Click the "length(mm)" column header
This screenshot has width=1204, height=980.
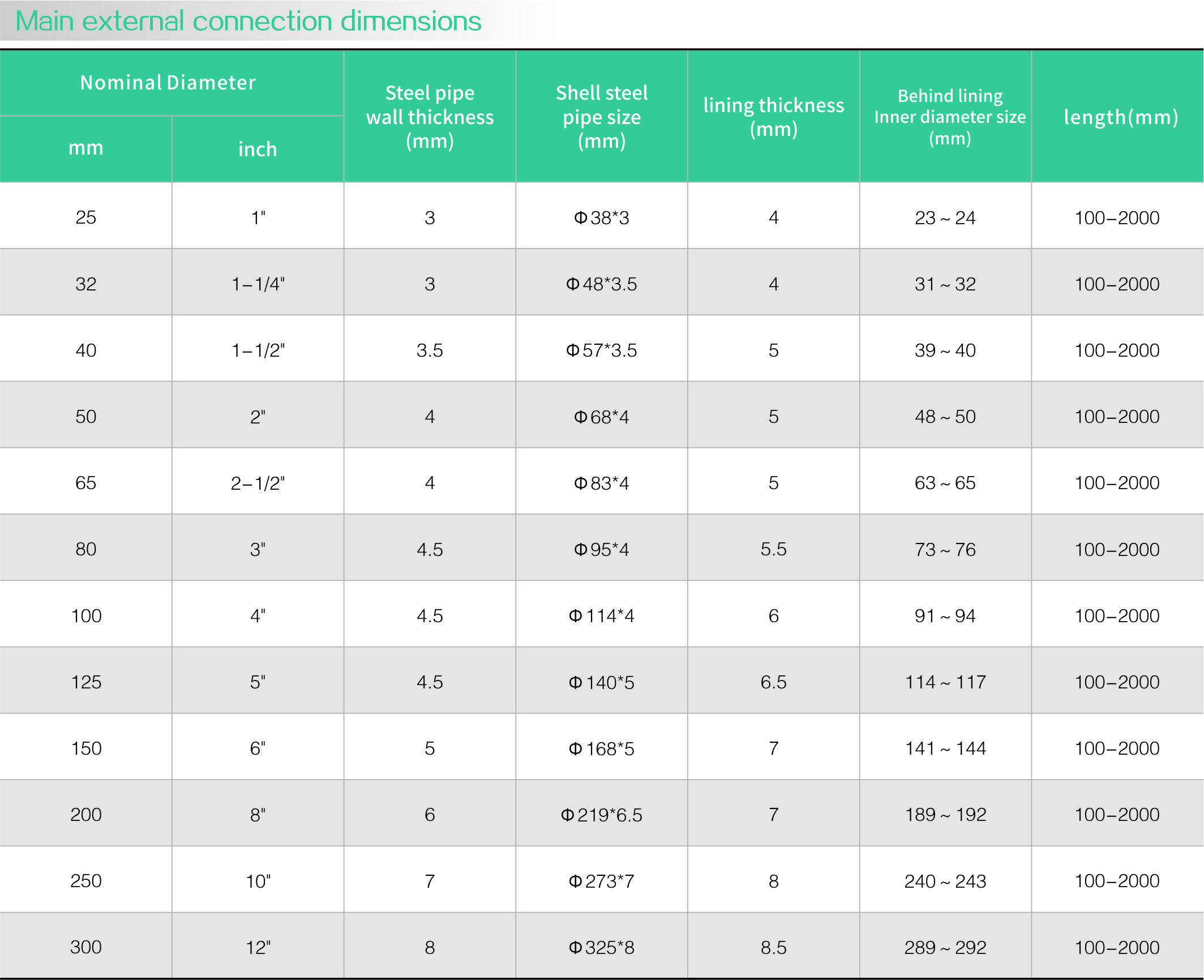click(x=1120, y=117)
